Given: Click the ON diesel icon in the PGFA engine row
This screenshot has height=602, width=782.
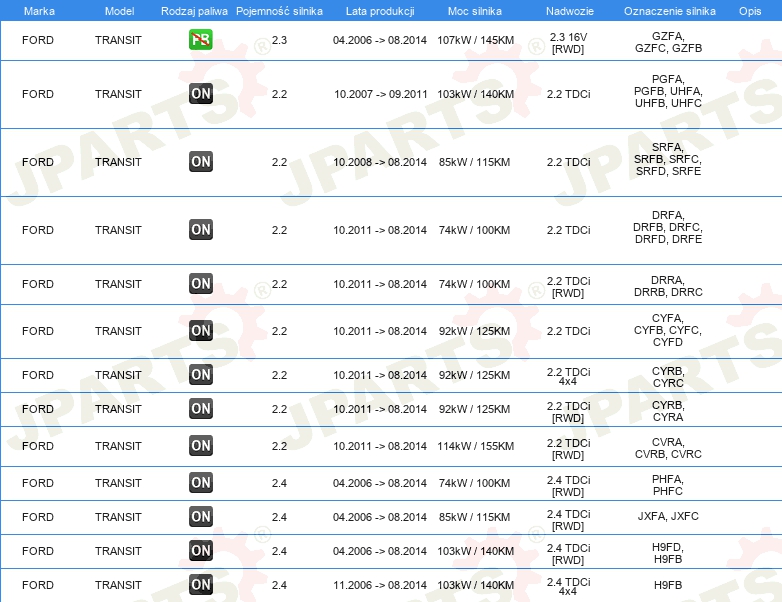Looking at the screenshot, I should pyautogui.click(x=201, y=94).
